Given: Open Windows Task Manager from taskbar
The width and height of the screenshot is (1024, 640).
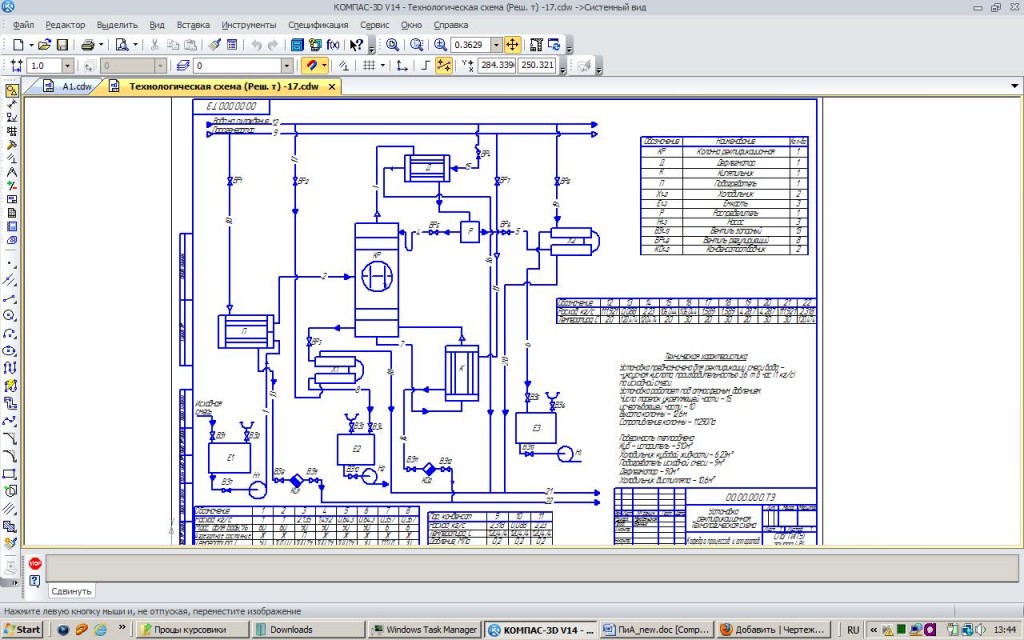Looking at the screenshot, I should point(424,630).
